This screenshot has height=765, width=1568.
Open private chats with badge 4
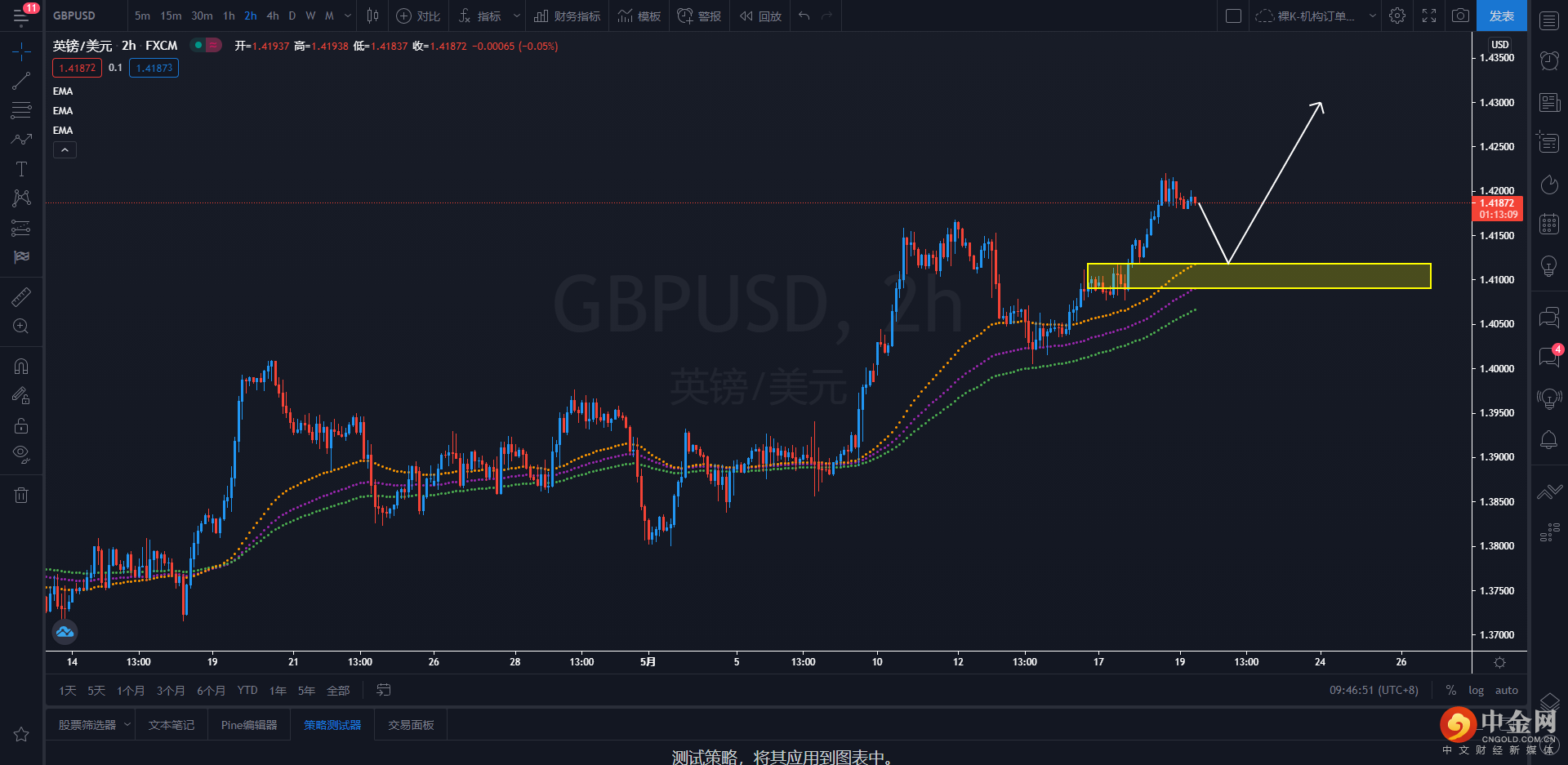(x=1549, y=357)
